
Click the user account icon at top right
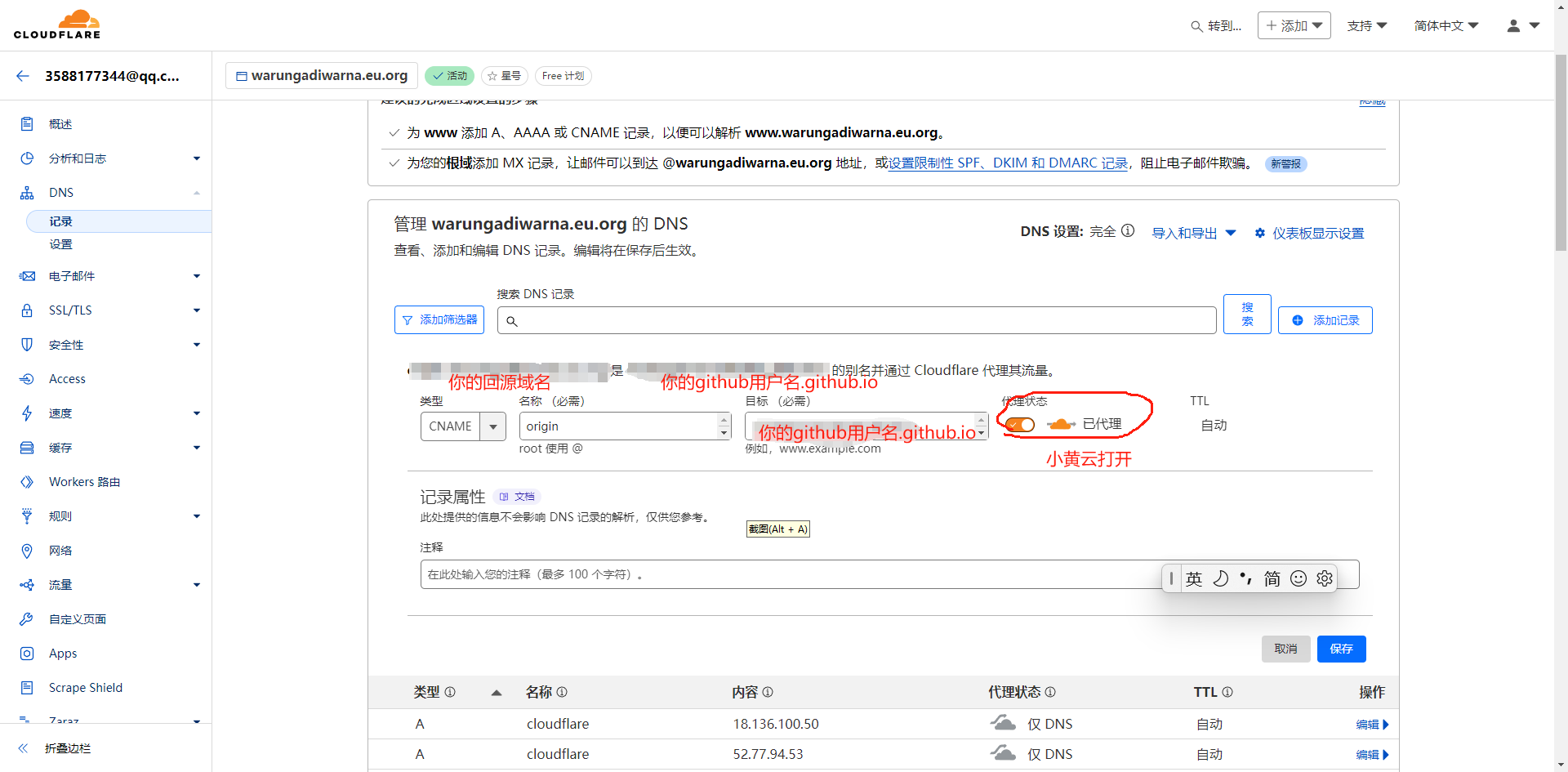coord(1513,26)
